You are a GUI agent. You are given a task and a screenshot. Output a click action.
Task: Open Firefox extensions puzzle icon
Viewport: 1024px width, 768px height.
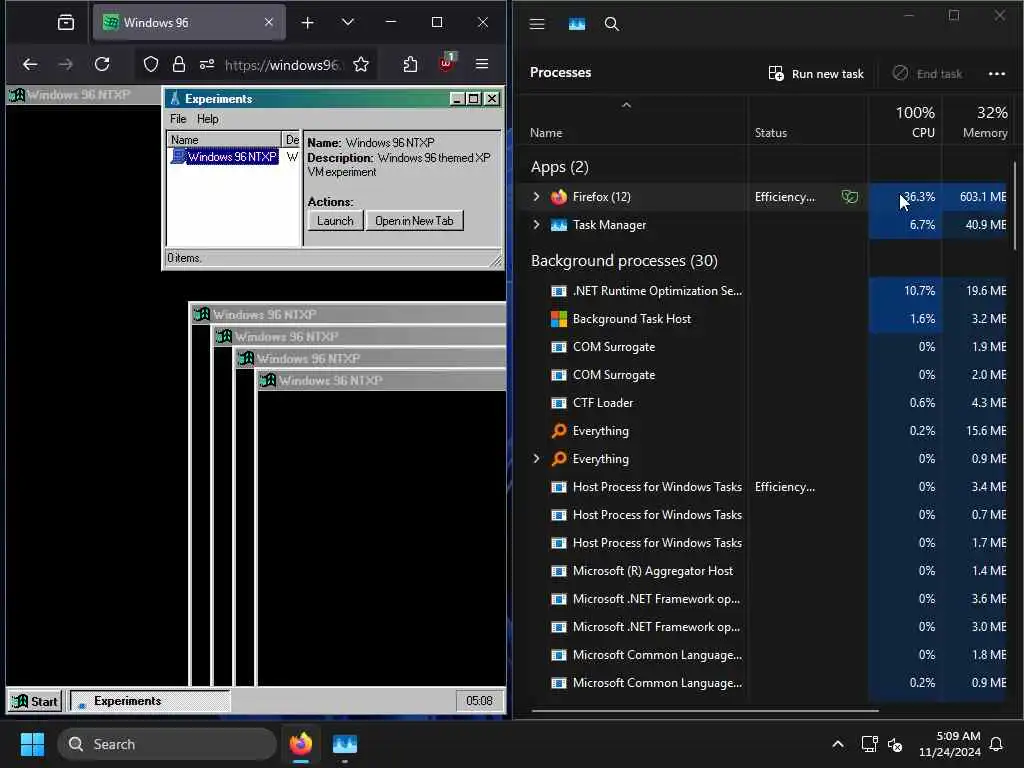coord(410,64)
